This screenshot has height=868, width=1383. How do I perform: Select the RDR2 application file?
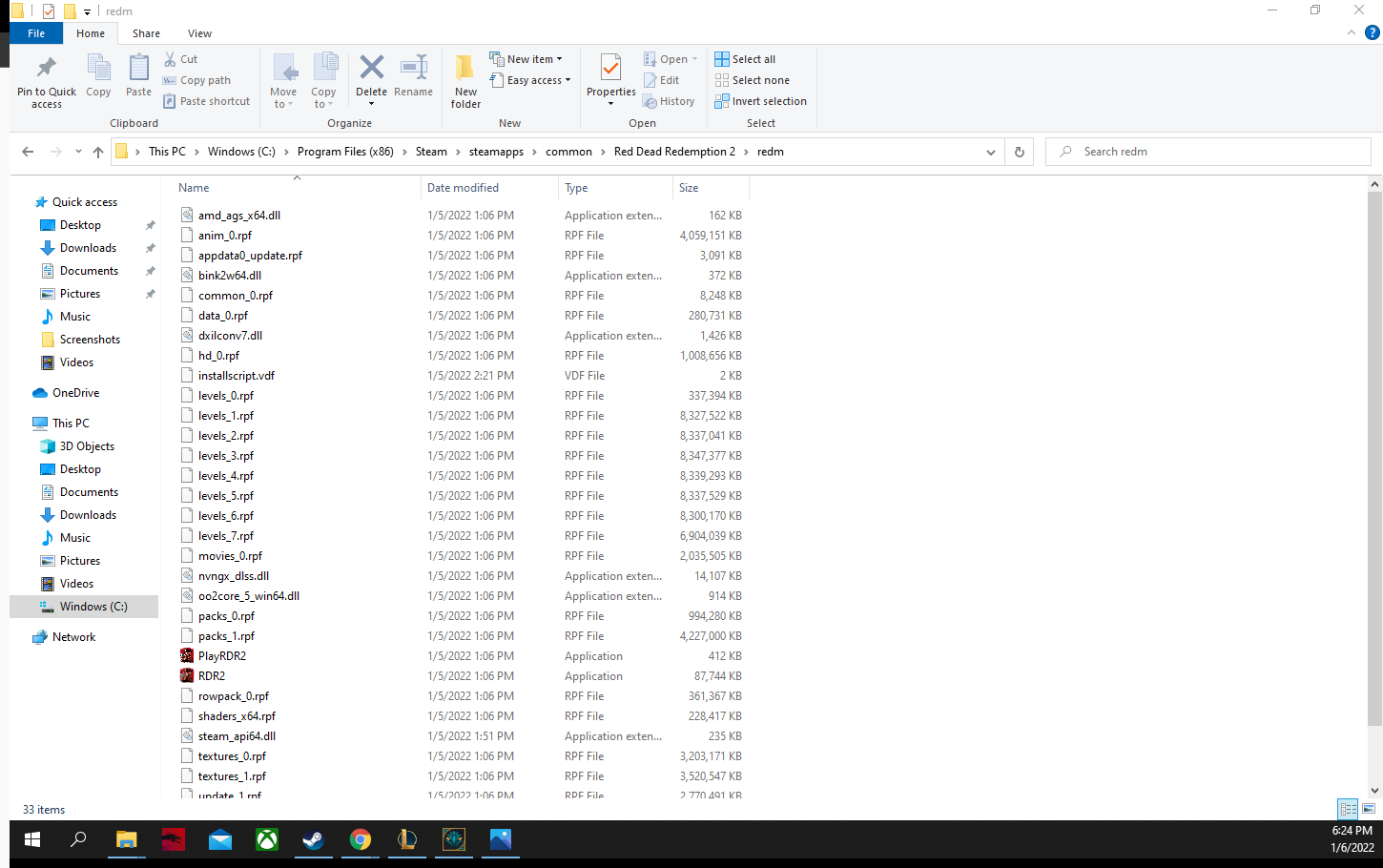(x=212, y=676)
